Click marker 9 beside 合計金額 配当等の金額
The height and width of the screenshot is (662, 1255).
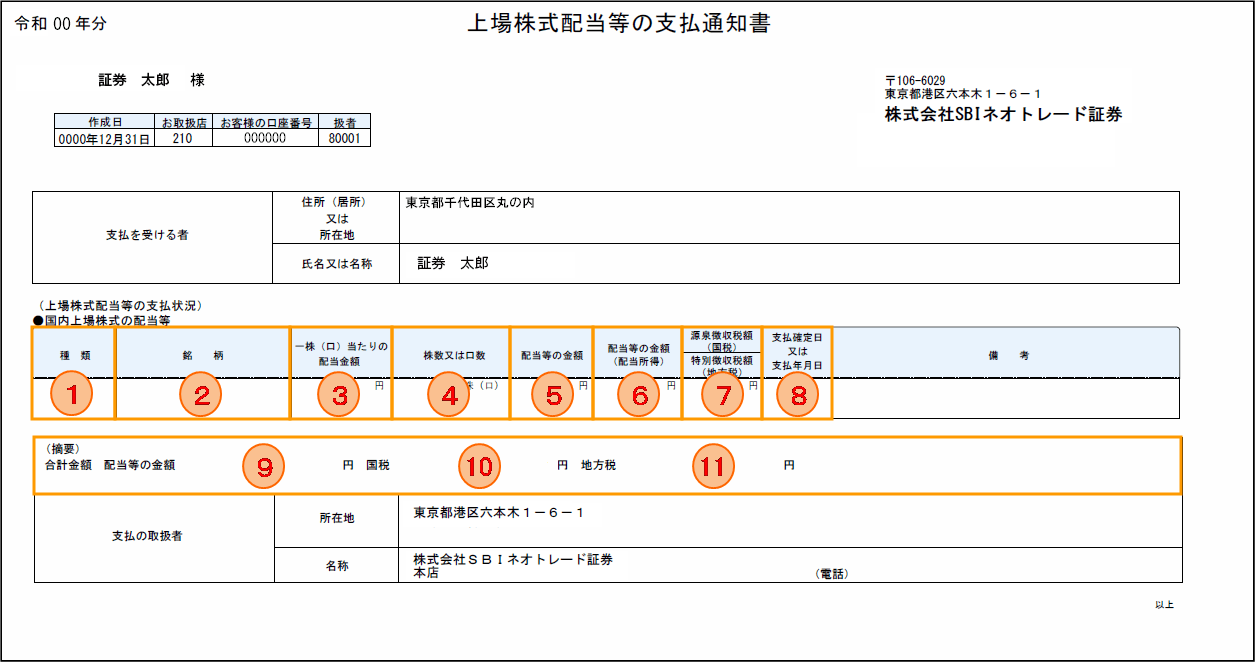pyautogui.click(x=264, y=466)
